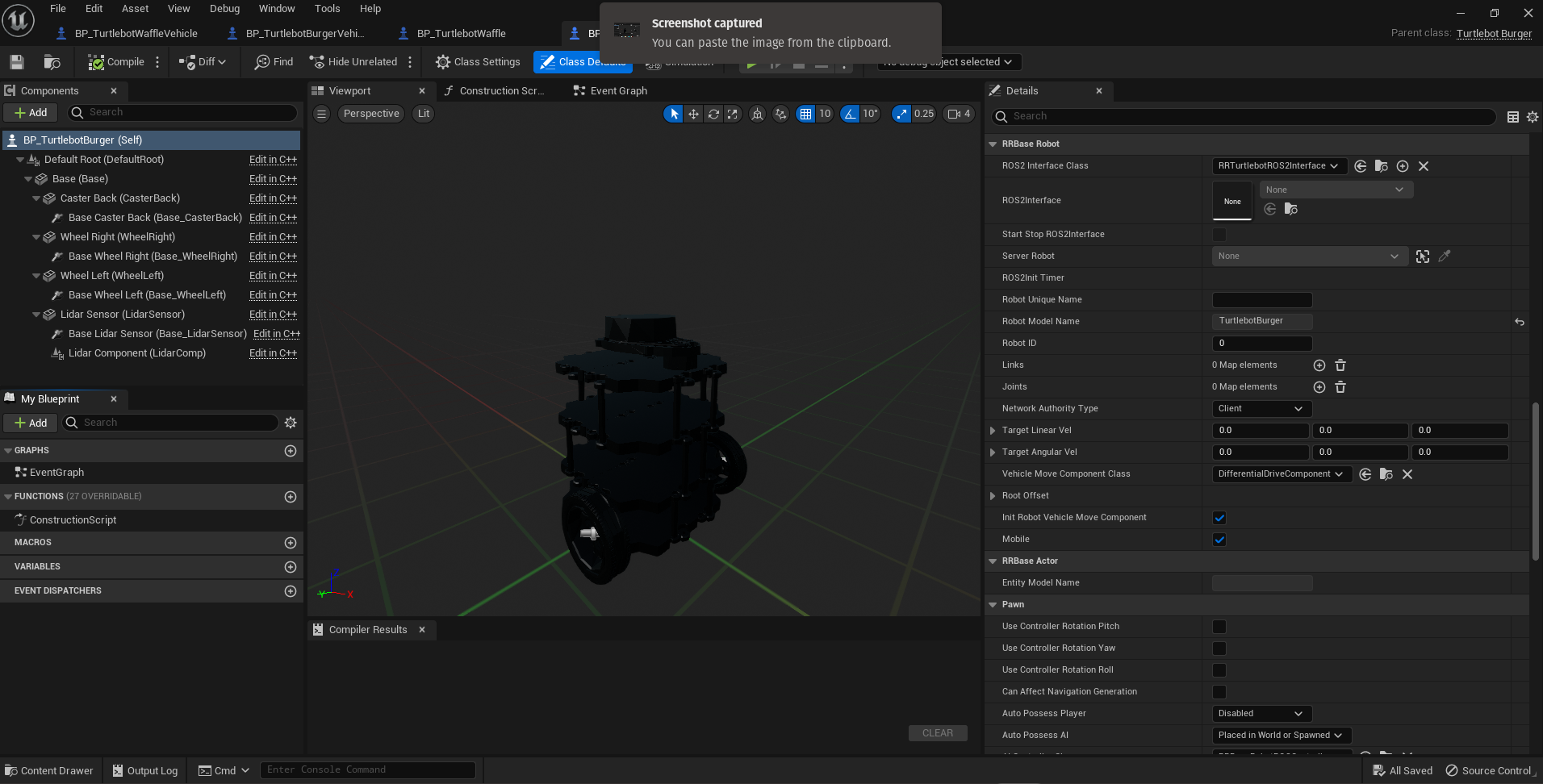Select Lidar Component (LidarComp) in tree
The height and width of the screenshot is (784, 1543).
click(137, 353)
